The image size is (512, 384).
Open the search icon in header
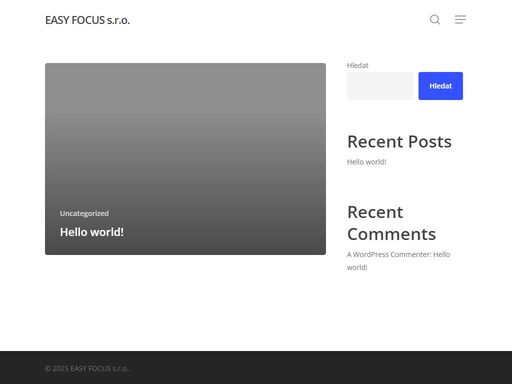point(435,20)
